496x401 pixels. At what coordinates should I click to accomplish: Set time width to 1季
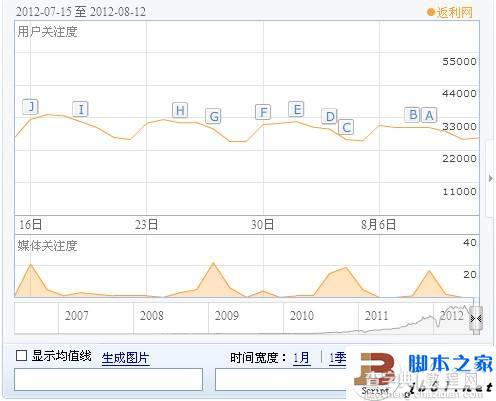point(337,358)
